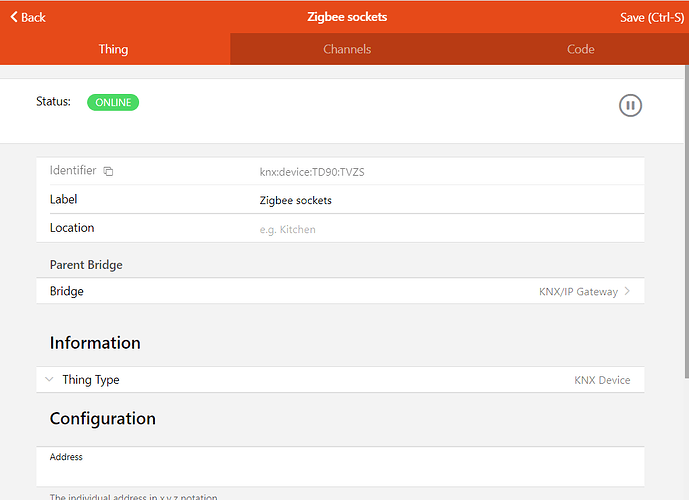The width and height of the screenshot is (689, 500).
Task: Switch to the Channels tab
Action: [346, 49]
